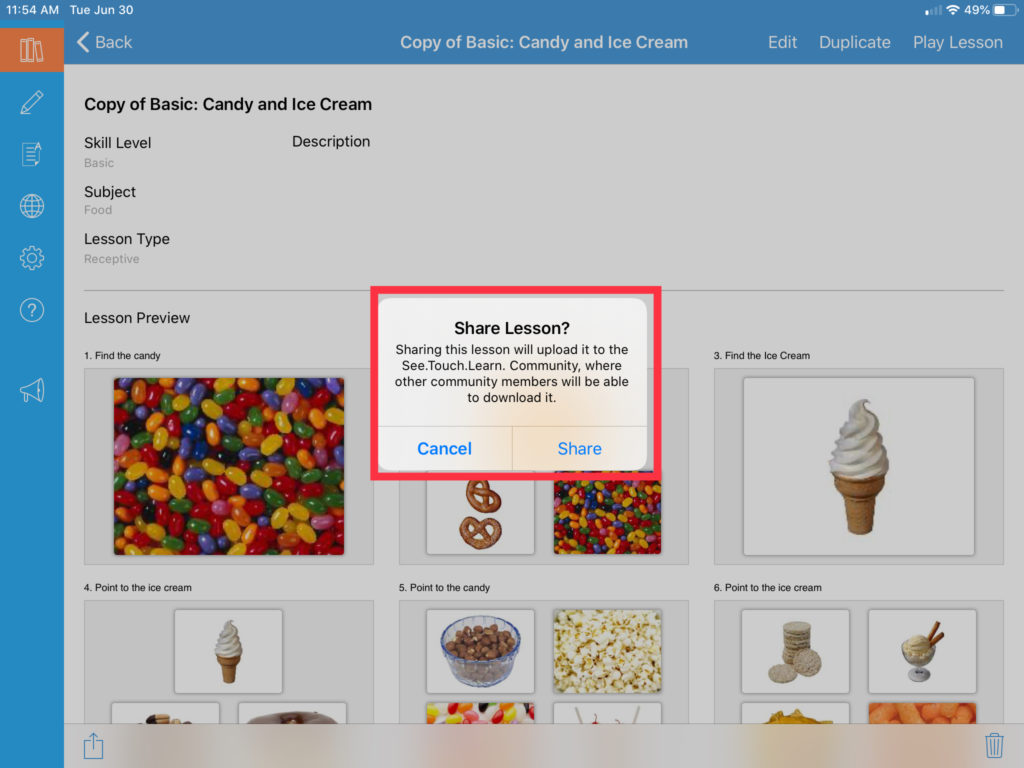1024x768 pixels.
Task: Tap the share export icon at bottom
Action: 93,745
